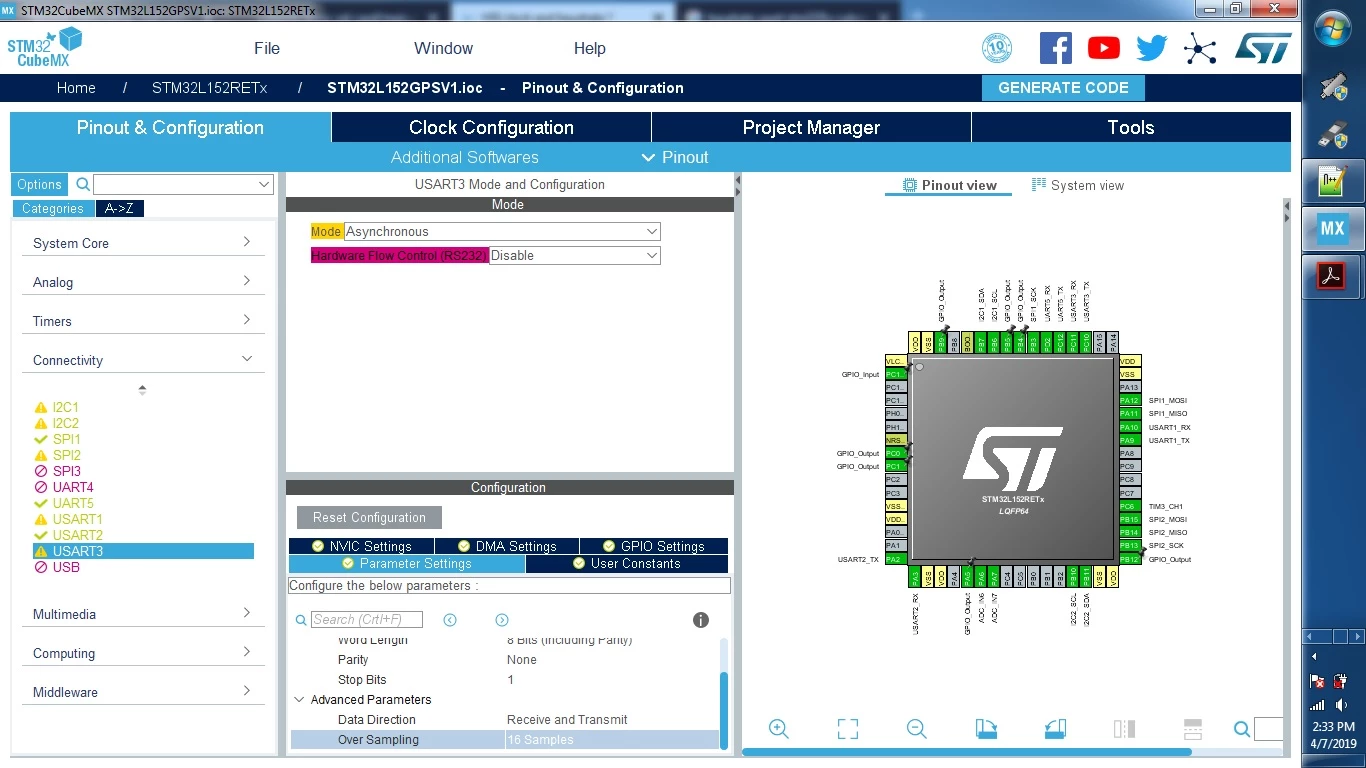
Task: Show the parameter info icon
Action: (701, 620)
